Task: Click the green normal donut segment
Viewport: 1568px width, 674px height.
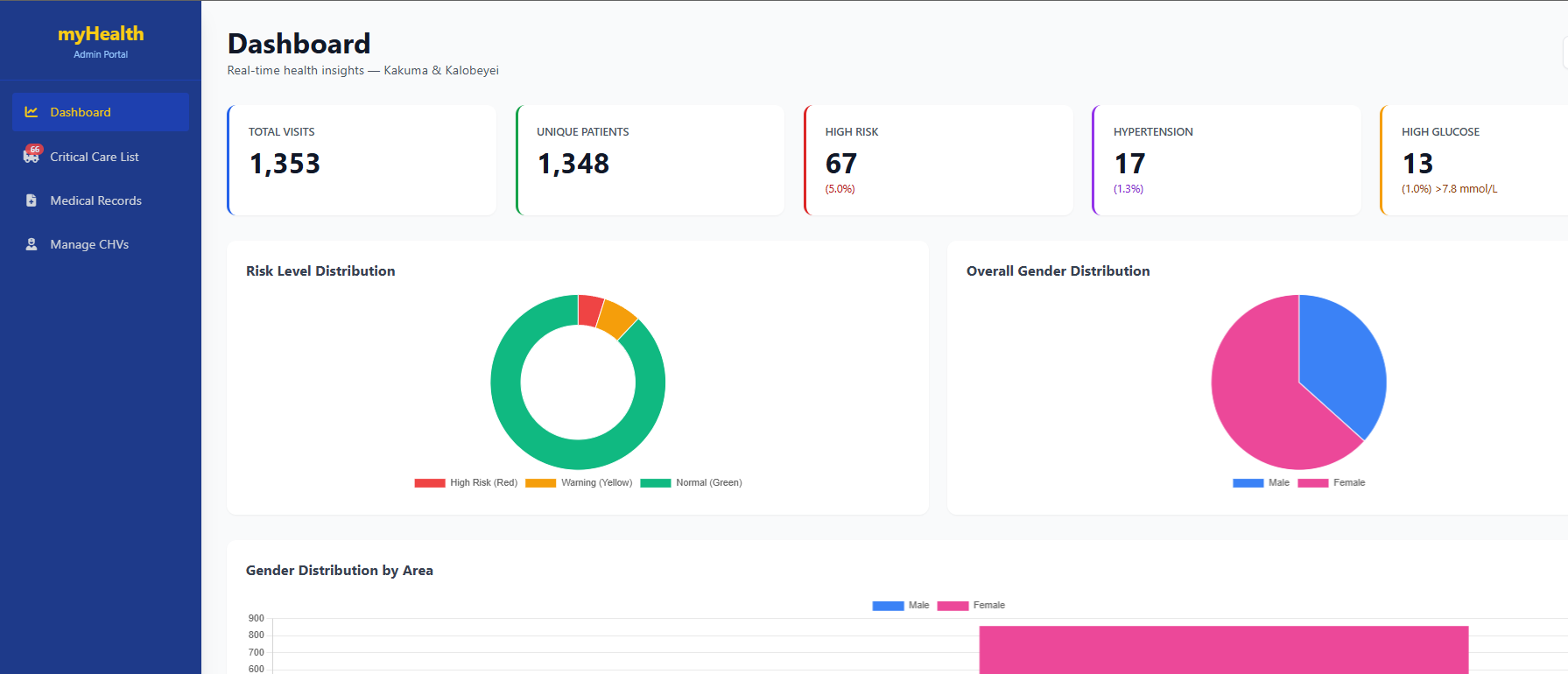Action: (578, 454)
